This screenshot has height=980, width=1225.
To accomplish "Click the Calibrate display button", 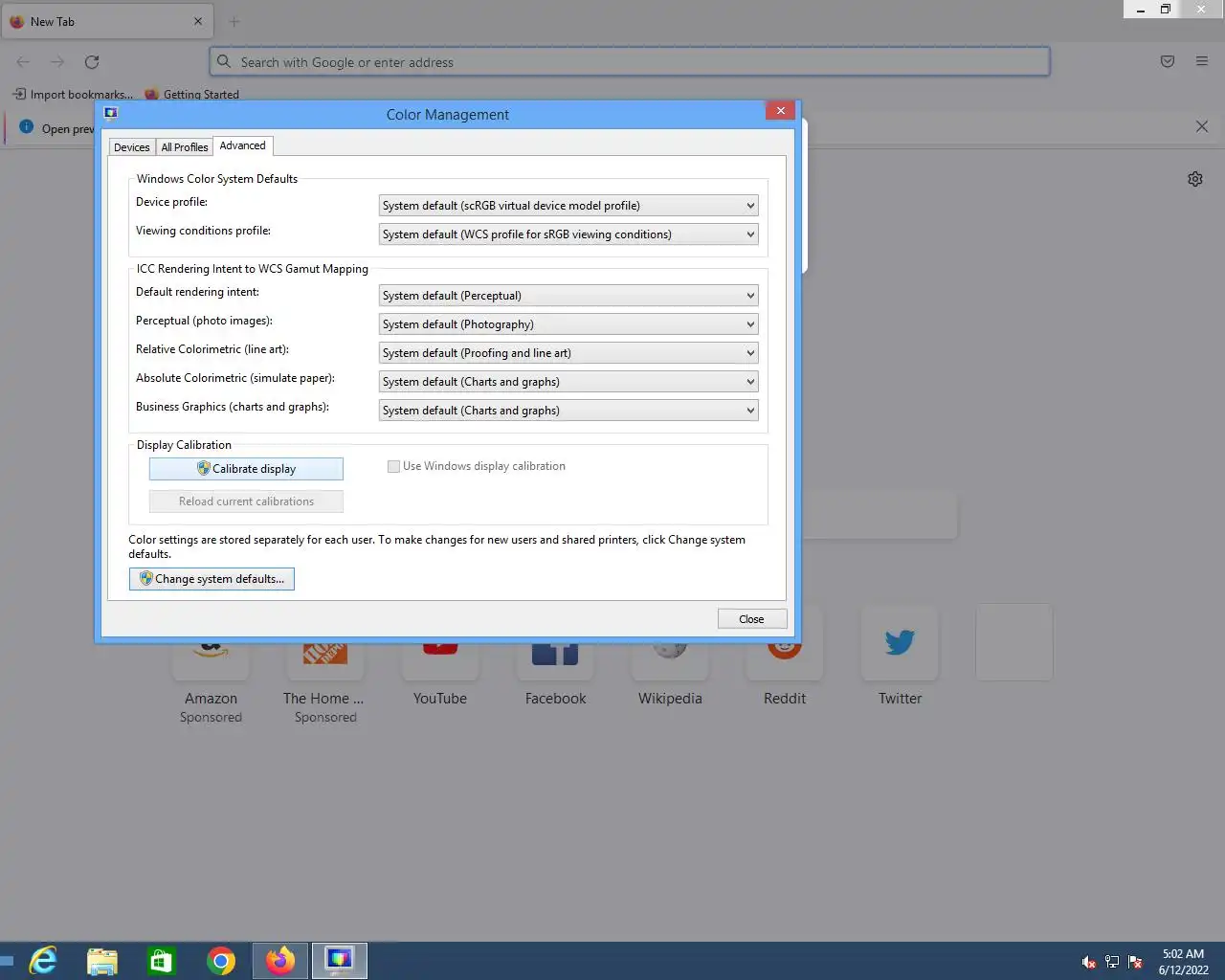I will coord(246,469).
